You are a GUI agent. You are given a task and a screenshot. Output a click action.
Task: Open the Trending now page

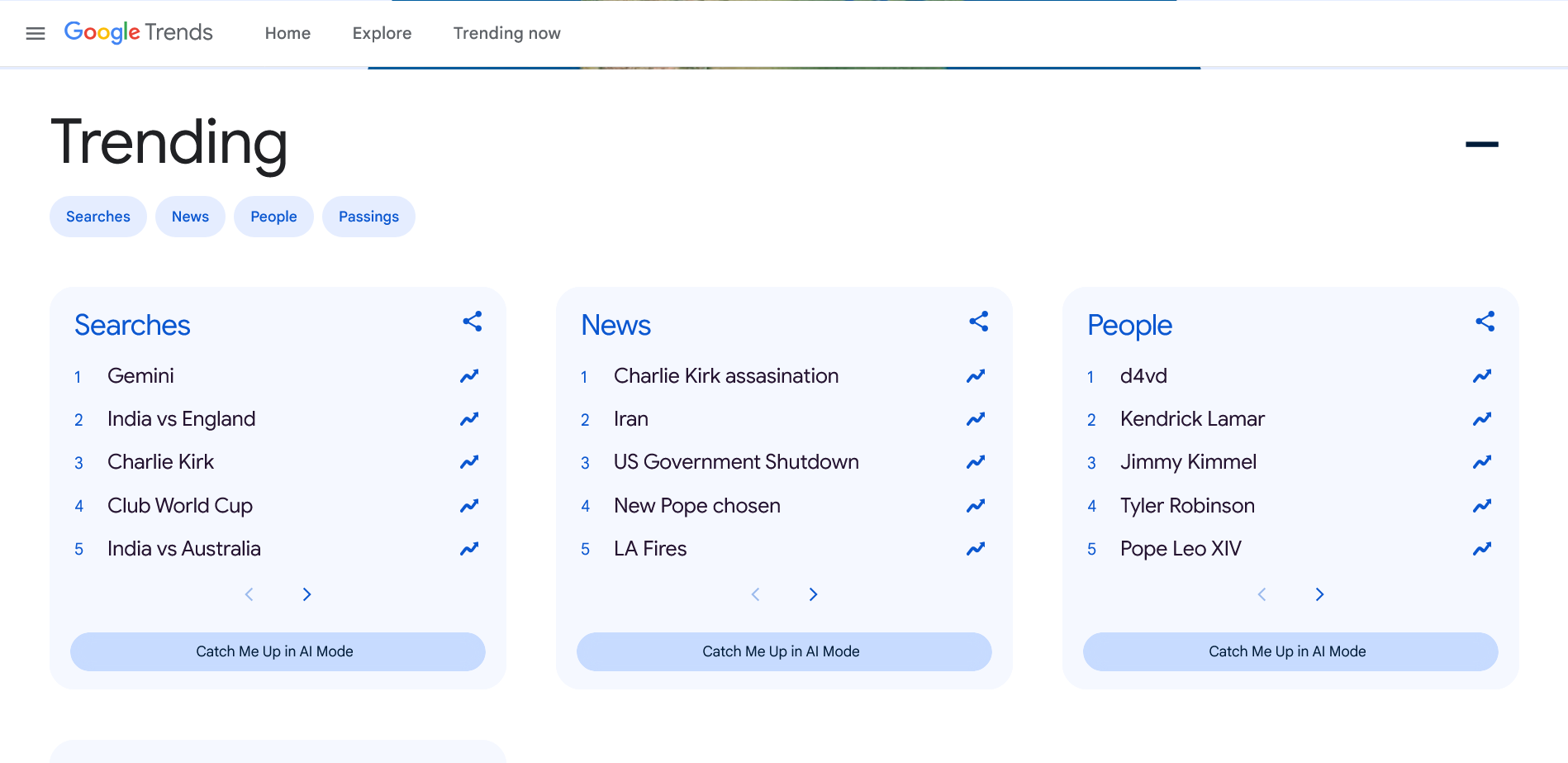(x=506, y=33)
